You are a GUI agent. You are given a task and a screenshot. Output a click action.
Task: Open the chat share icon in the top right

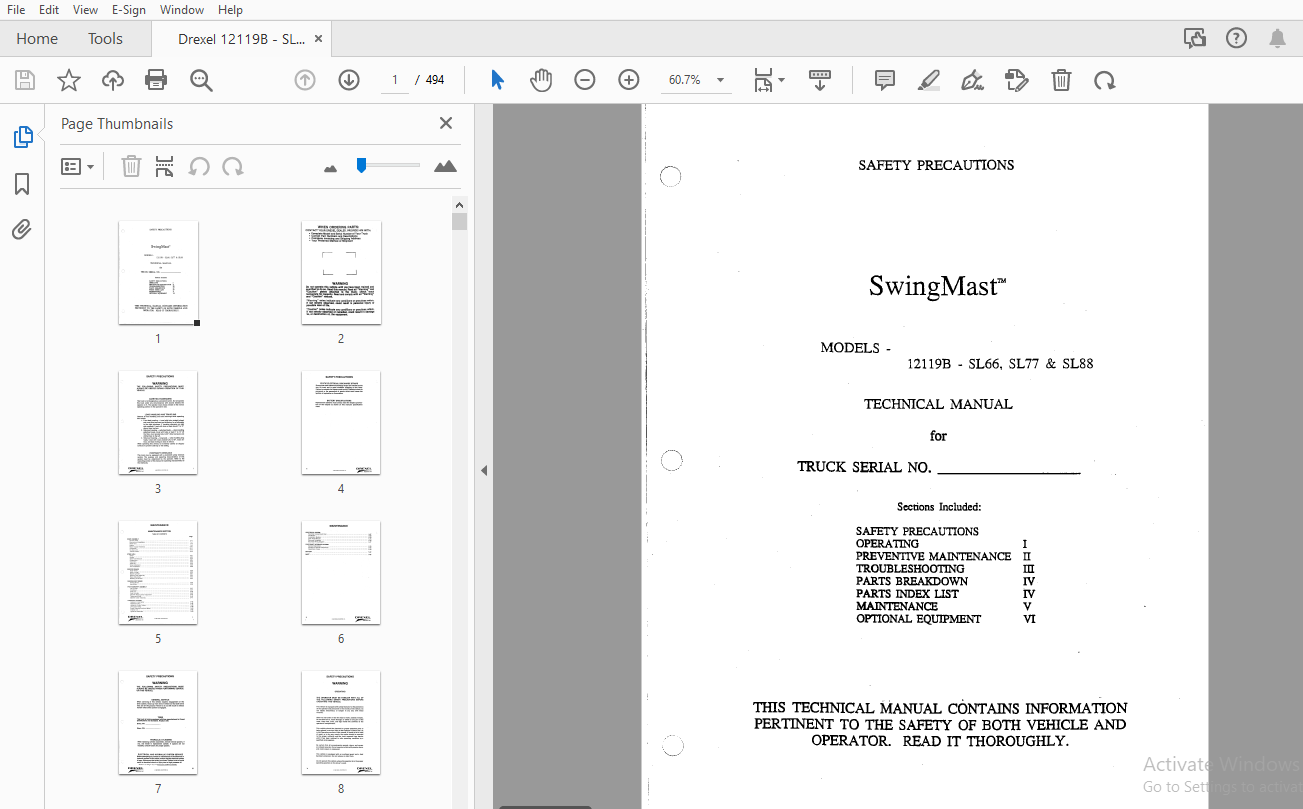(x=1194, y=38)
